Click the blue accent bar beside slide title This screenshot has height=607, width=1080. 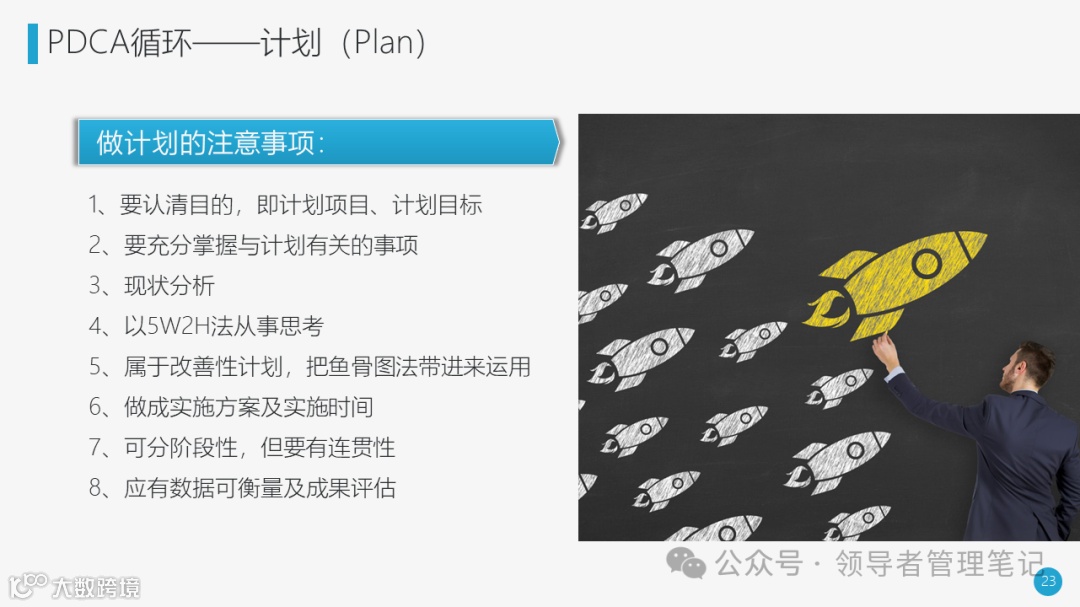click(32, 43)
